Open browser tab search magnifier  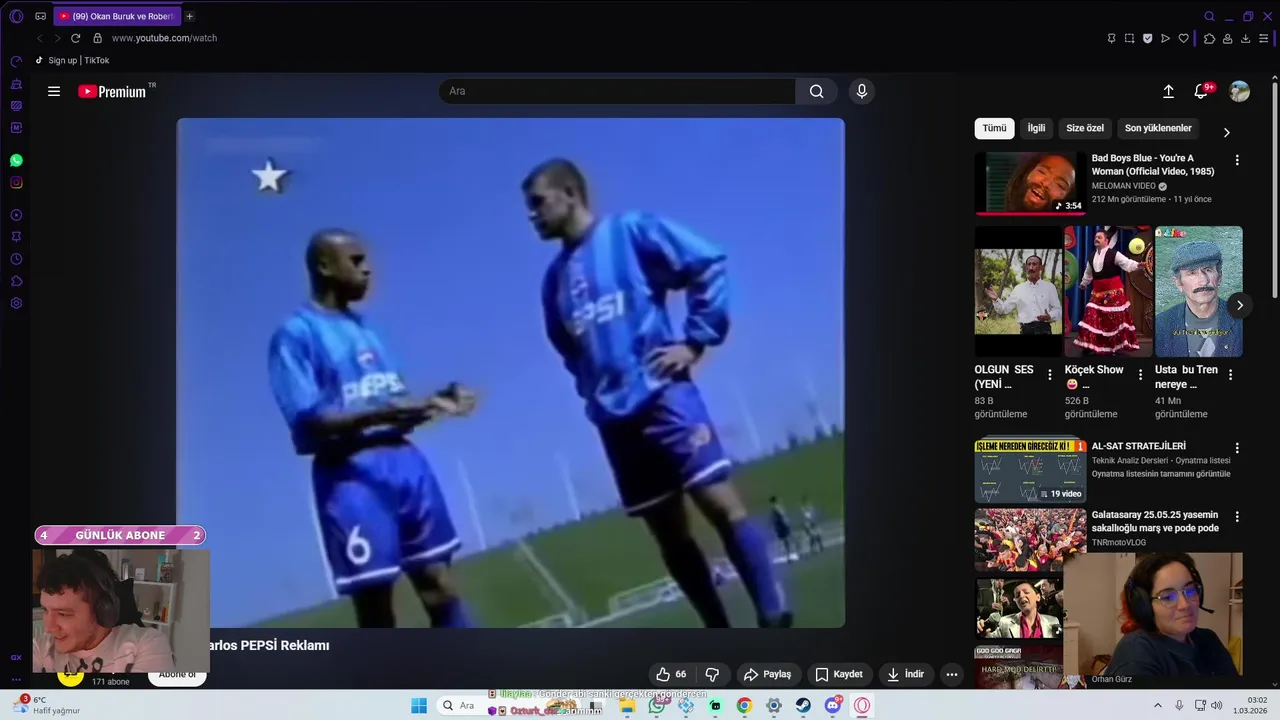[x=1209, y=16]
